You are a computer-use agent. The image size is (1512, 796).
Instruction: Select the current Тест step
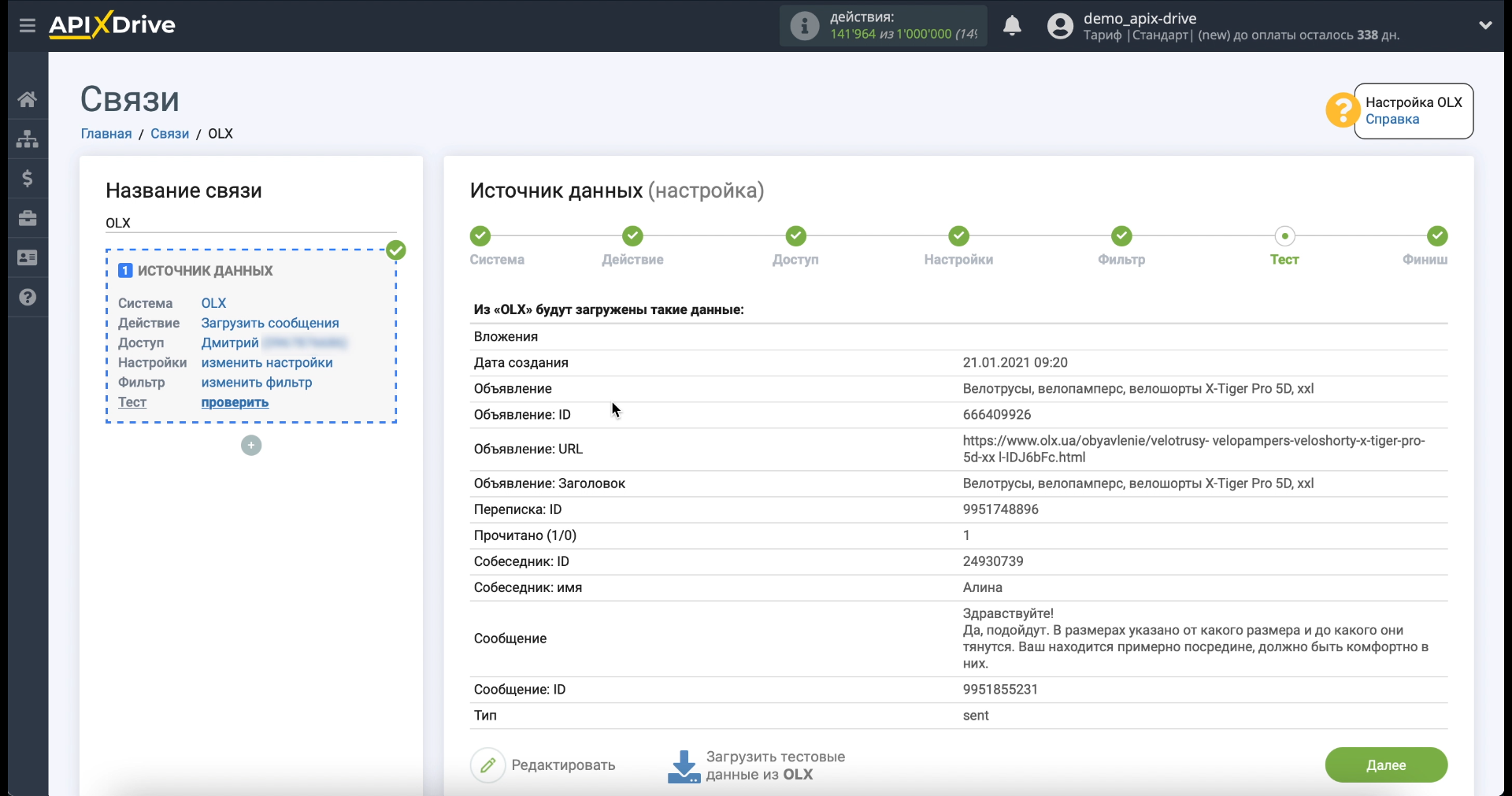(x=1284, y=236)
